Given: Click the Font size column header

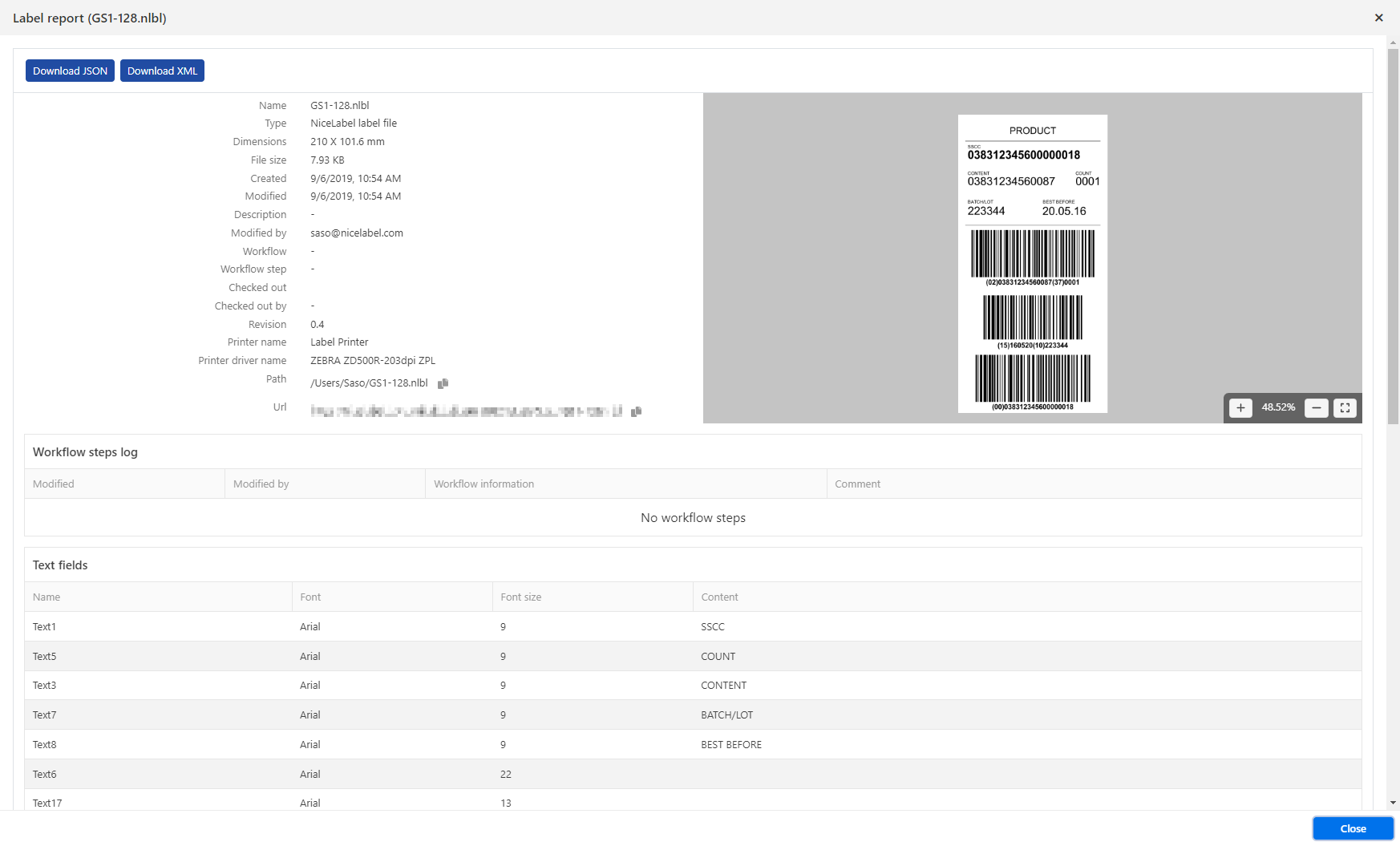Looking at the screenshot, I should point(521,597).
